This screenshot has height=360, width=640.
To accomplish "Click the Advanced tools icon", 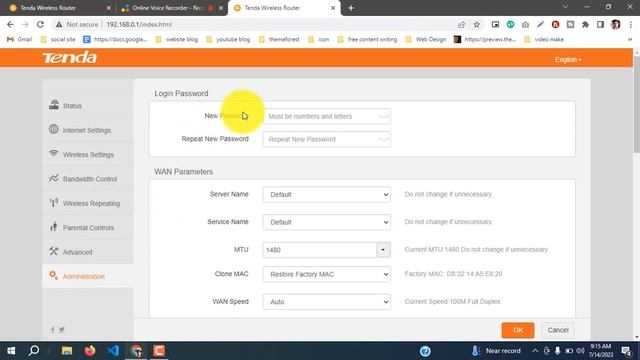I will (x=54, y=251).
